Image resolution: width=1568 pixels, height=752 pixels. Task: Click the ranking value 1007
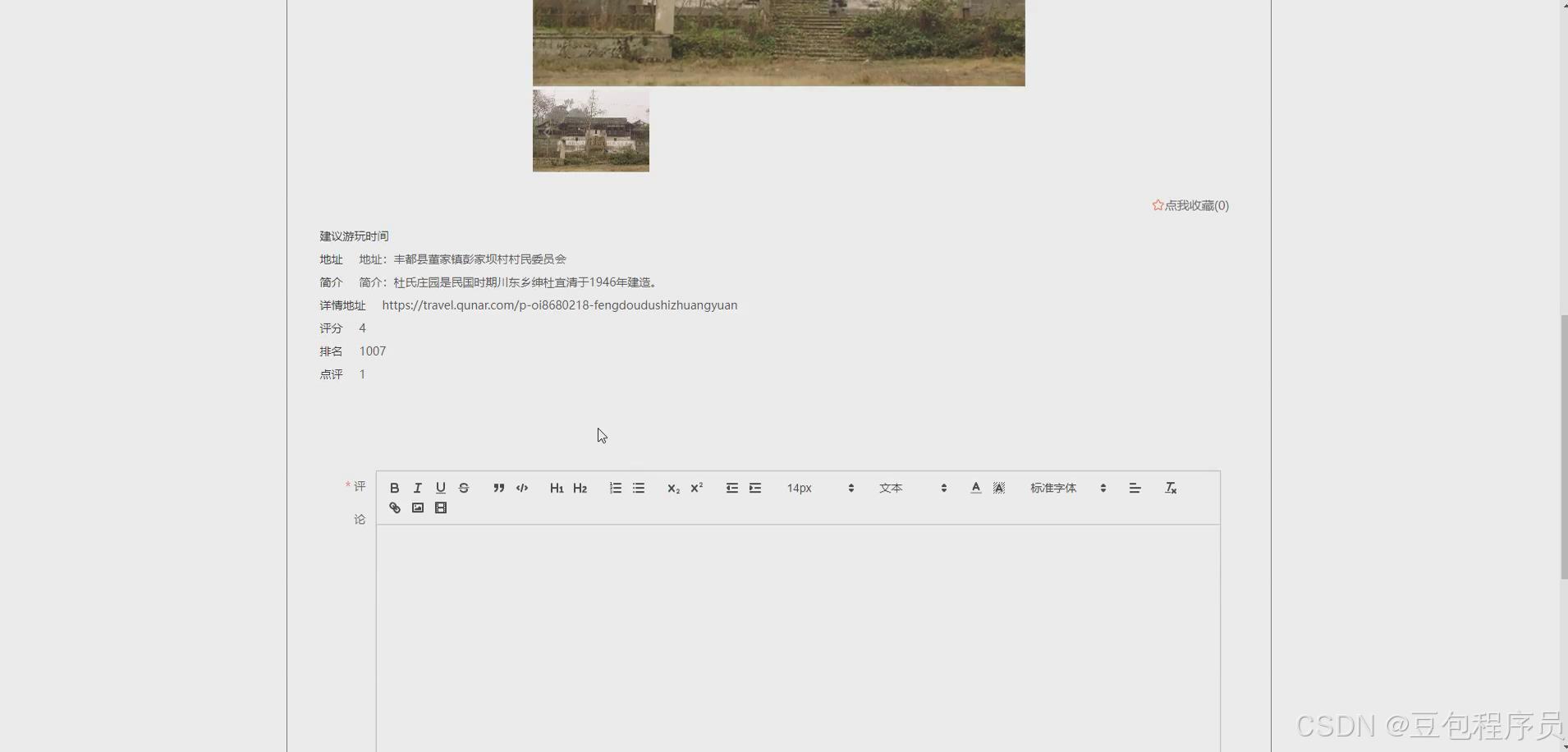pos(372,351)
